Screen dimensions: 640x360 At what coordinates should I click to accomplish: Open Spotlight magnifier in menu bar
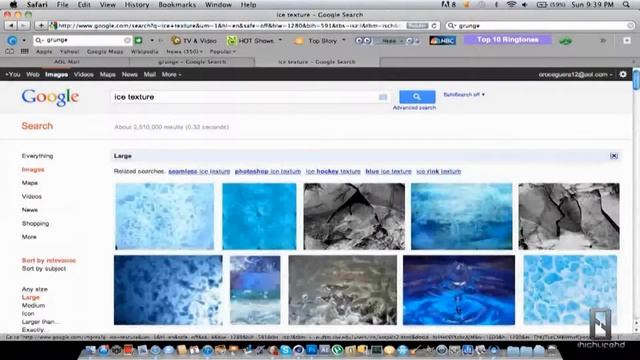pos(626,4)
